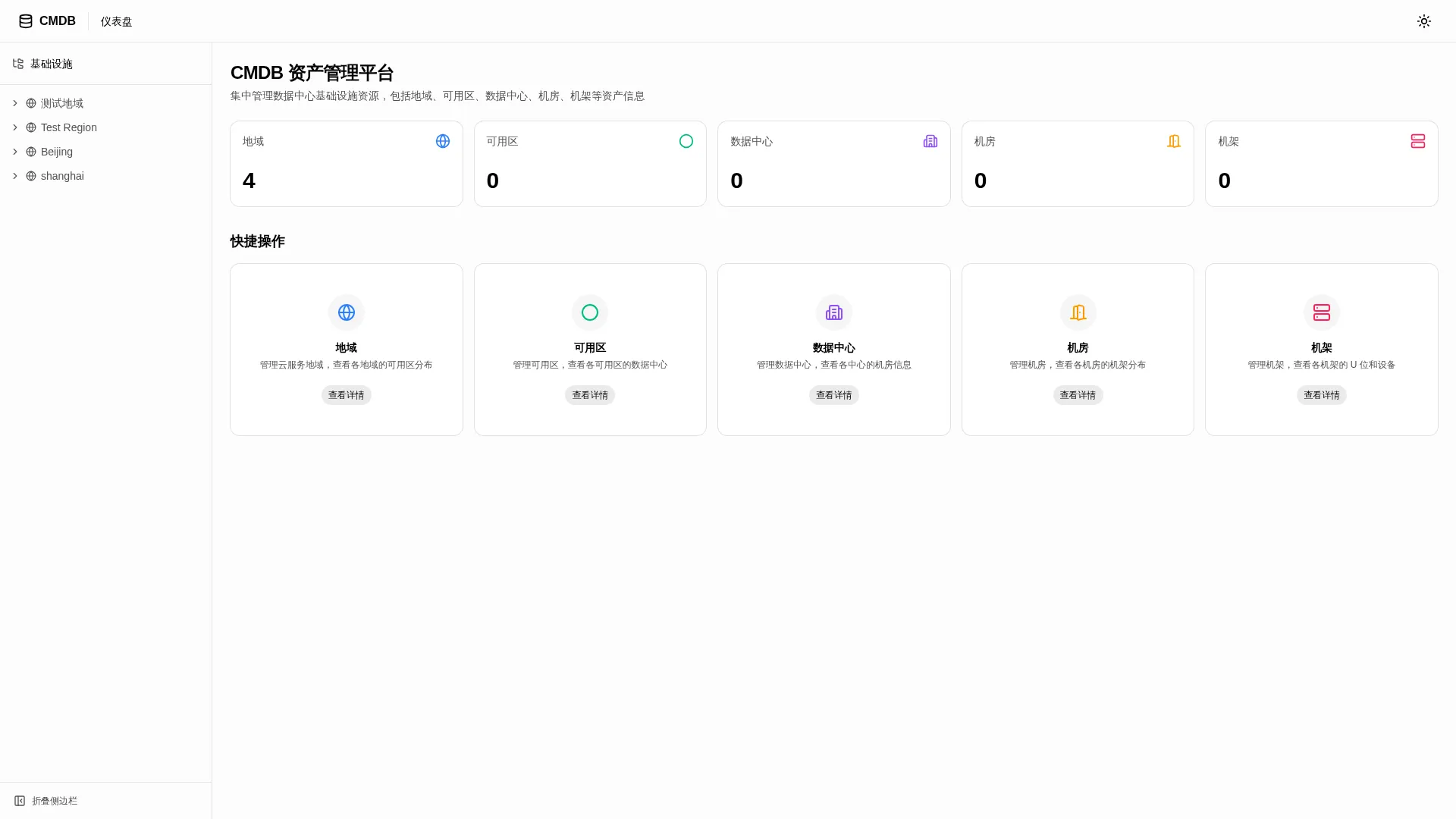This screenshot has width=1456, height=819.
Task: Select Test Region in the sidebar tree
Action: coord(69,127)
